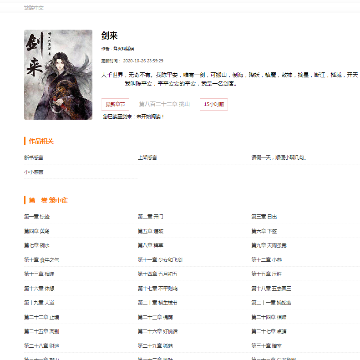Viewport: 360px width, 360px height.
Task: Open the latest chapter 第八百二十二章 link
Action: (165, 104)
